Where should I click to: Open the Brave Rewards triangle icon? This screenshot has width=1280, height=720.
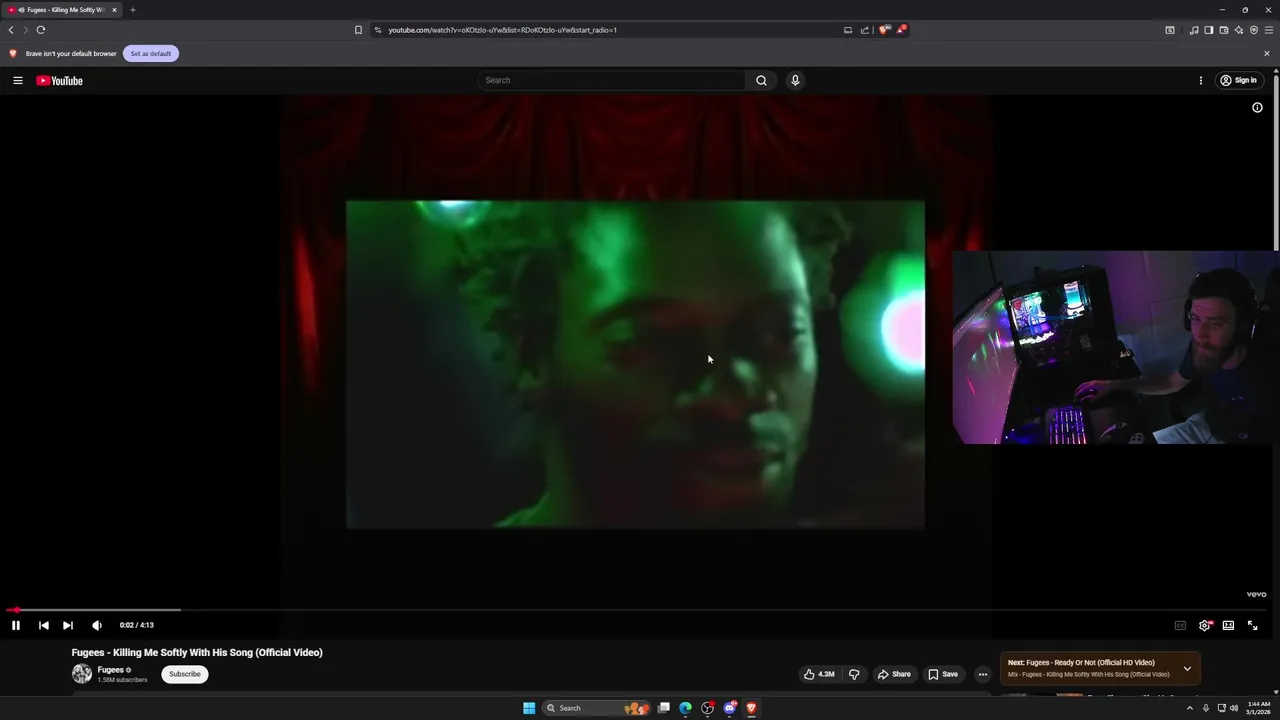point(901,30)
